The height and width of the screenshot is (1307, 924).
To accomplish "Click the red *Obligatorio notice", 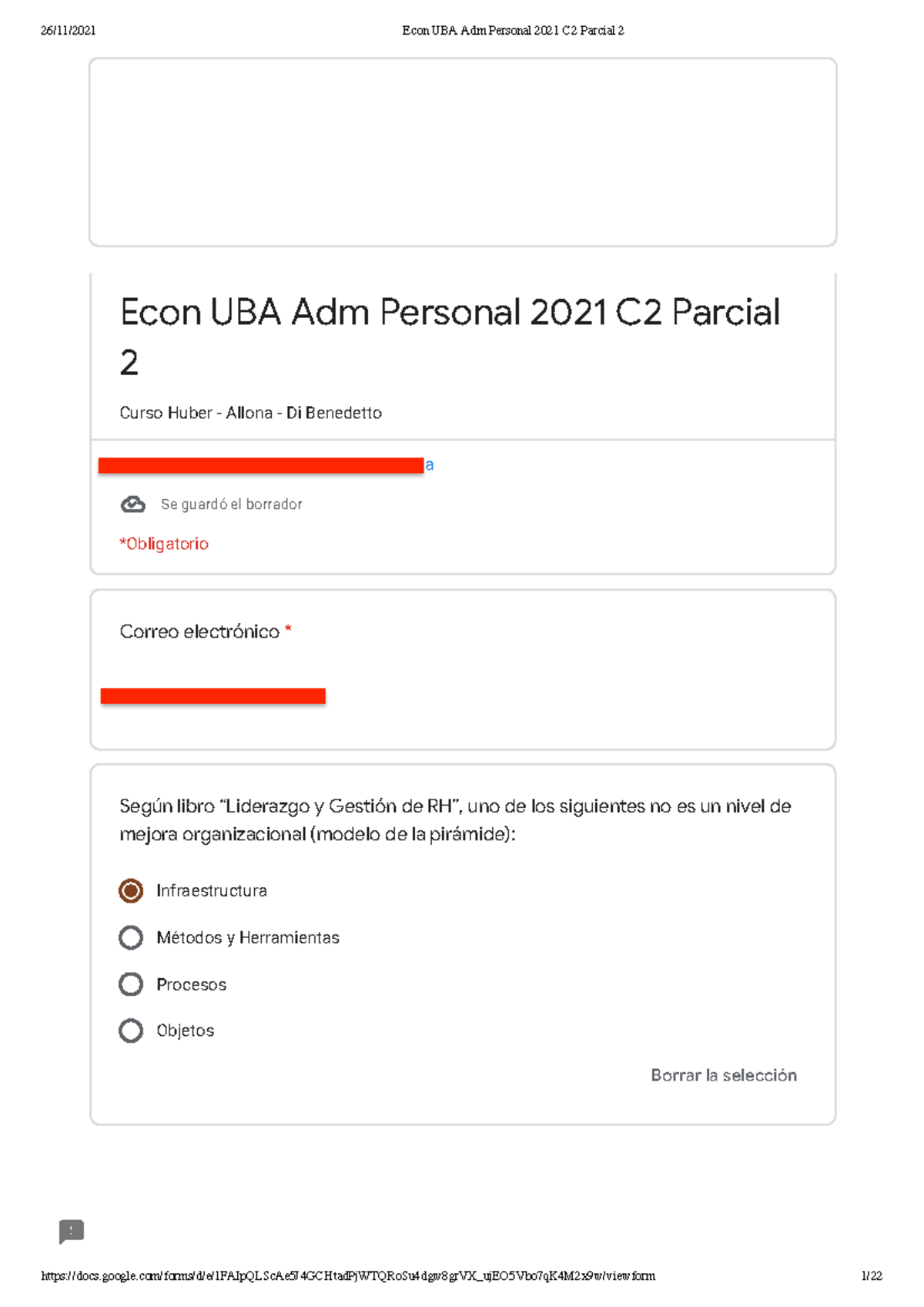I will (x=164, y=544).
